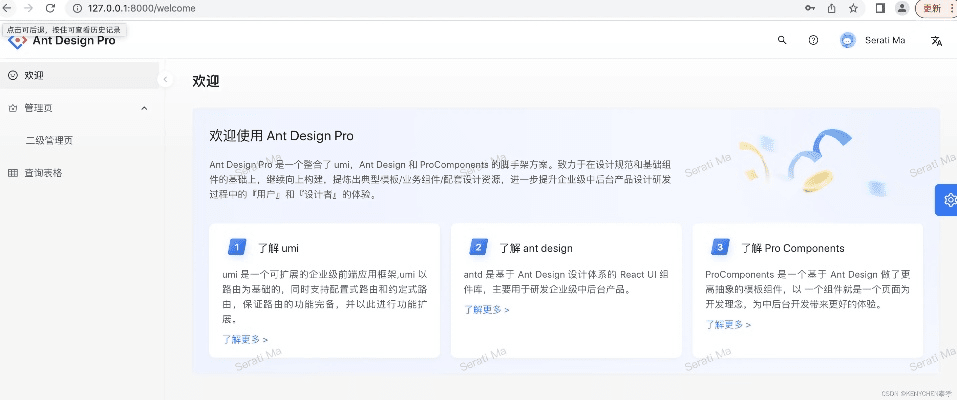
Task: Open the floating settings gear drawer
Action: click(x=946, y=201)
